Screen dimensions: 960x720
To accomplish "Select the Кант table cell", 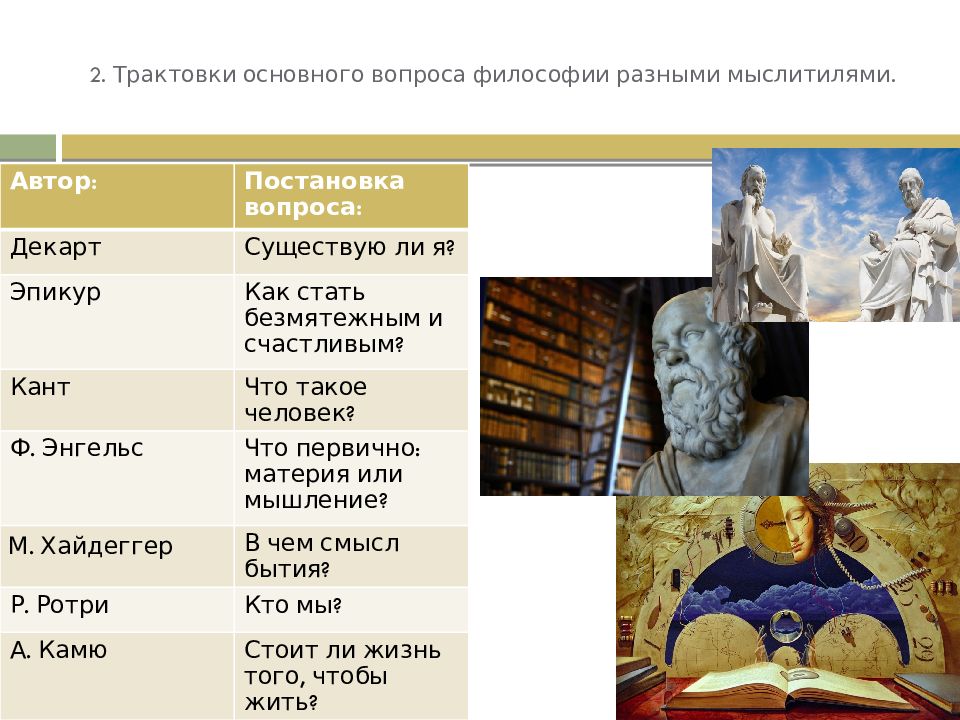I will (117, 399).
